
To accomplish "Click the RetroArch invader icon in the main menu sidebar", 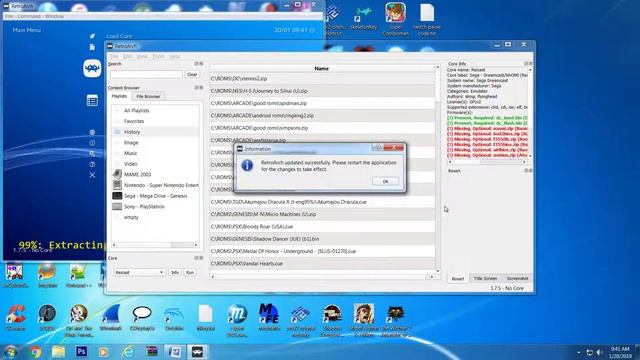I will pyautogui.click(x=92, y=68).
